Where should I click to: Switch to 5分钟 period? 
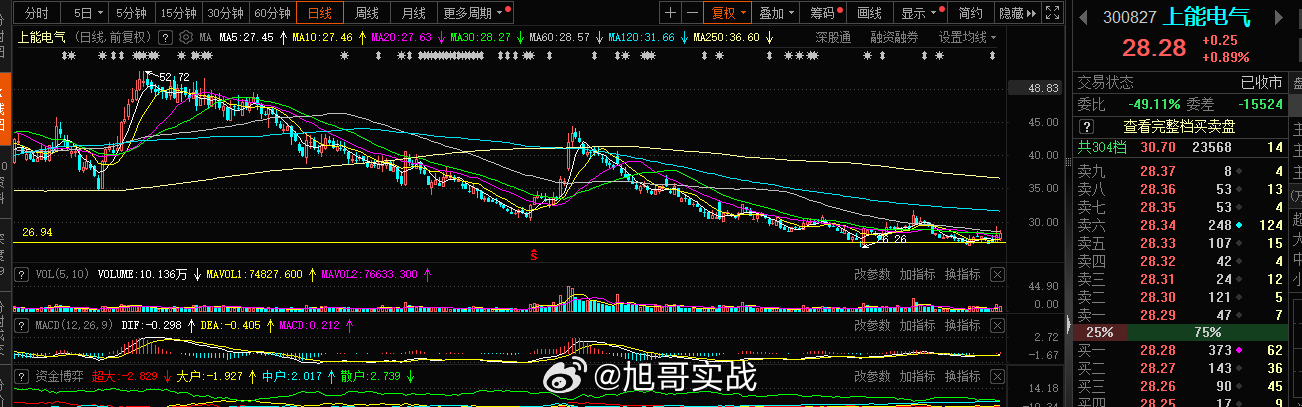(x=130, y=13)
